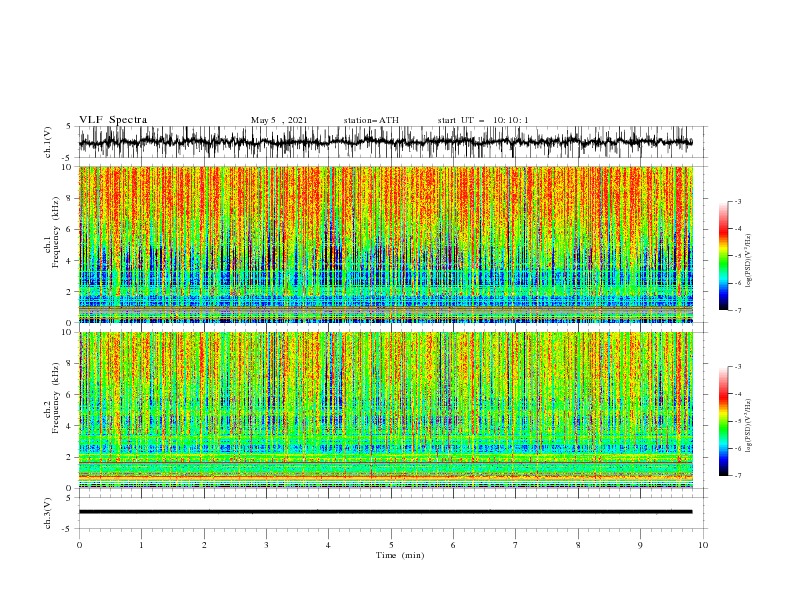Click the "5" tick on ch.1(V) axis
Image resolution: width=792 pixels, height=612 pixels.
tap(69, 126)
